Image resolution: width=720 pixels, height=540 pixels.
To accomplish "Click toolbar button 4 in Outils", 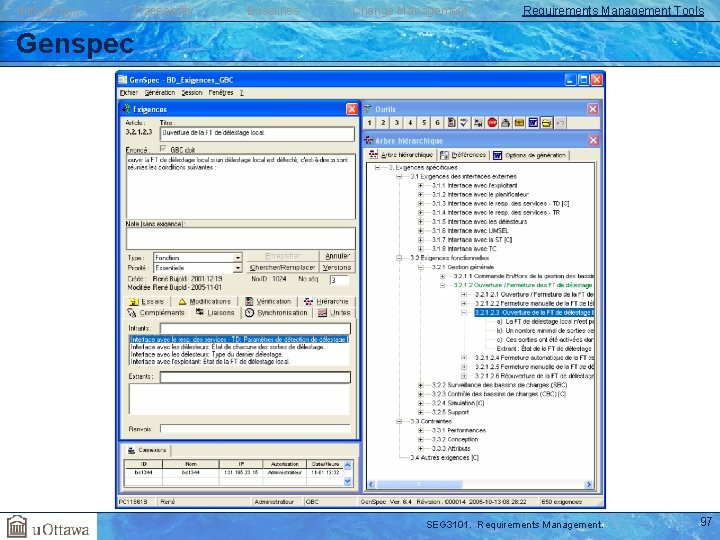I will tap(410, 123).
